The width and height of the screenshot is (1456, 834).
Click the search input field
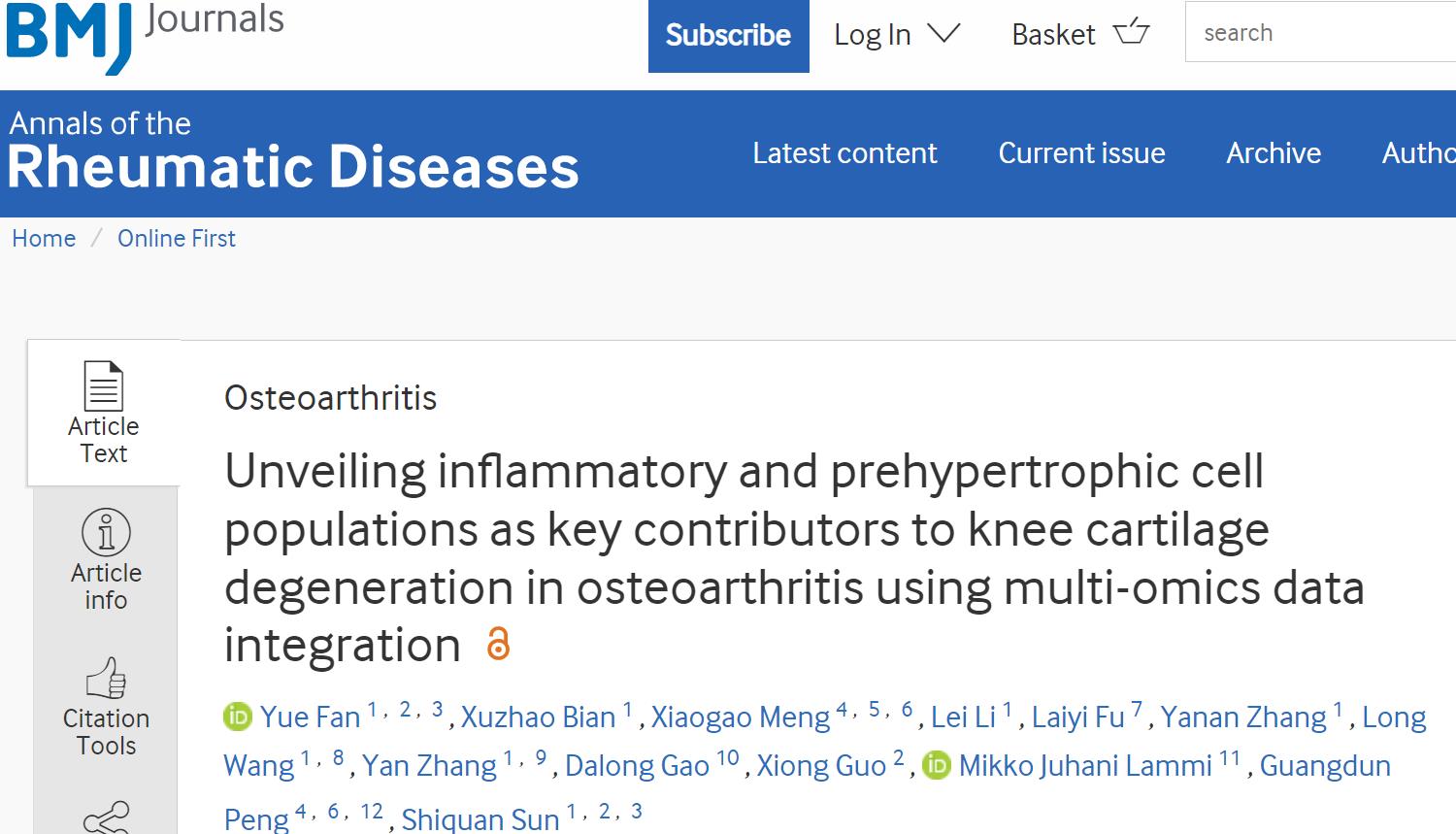pyautogui.click(x=1320, y=33)
